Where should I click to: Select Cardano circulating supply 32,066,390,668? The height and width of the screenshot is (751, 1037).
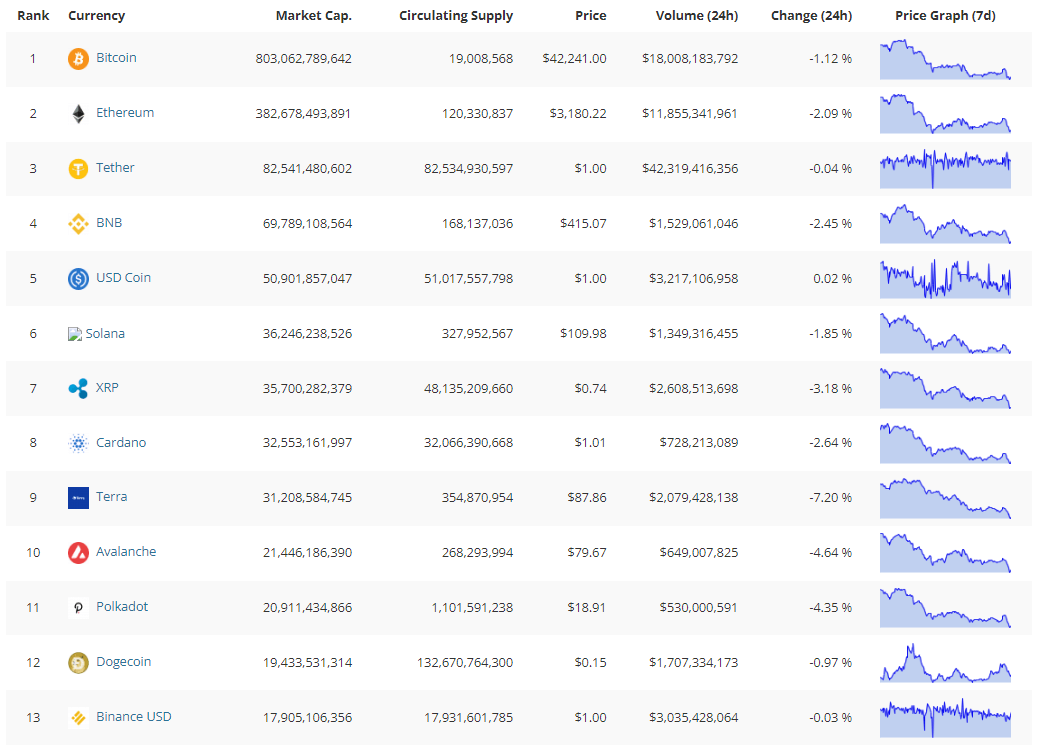click(x=468, y=443)
